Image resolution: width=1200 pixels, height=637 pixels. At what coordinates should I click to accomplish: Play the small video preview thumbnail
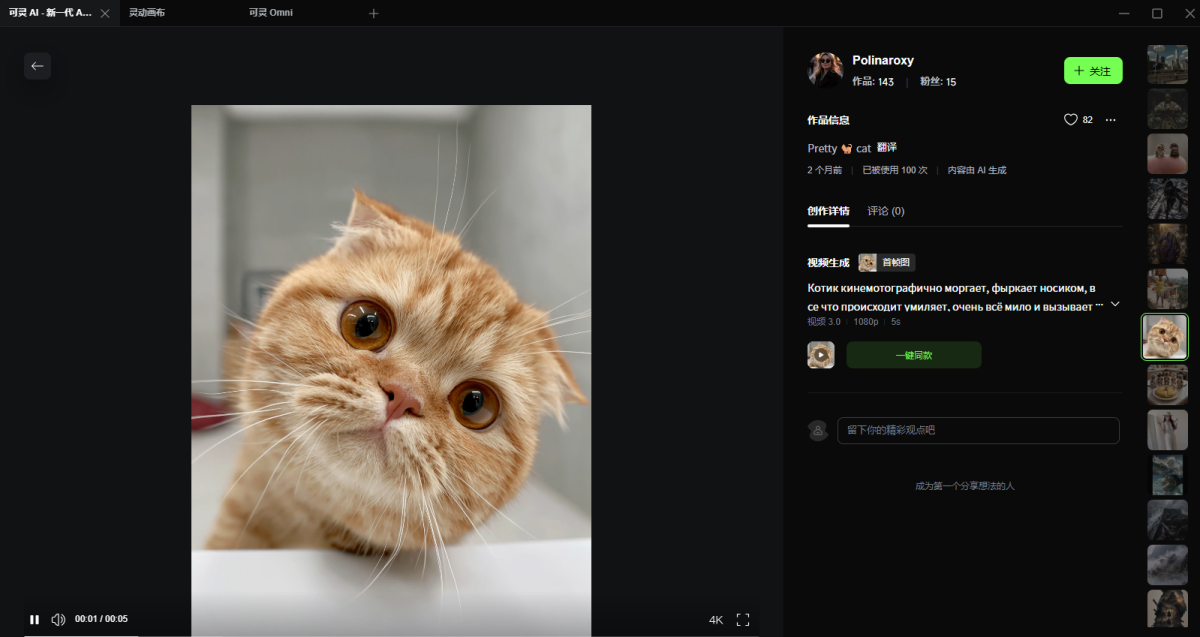pyautogui.click(x=821, y=355)
